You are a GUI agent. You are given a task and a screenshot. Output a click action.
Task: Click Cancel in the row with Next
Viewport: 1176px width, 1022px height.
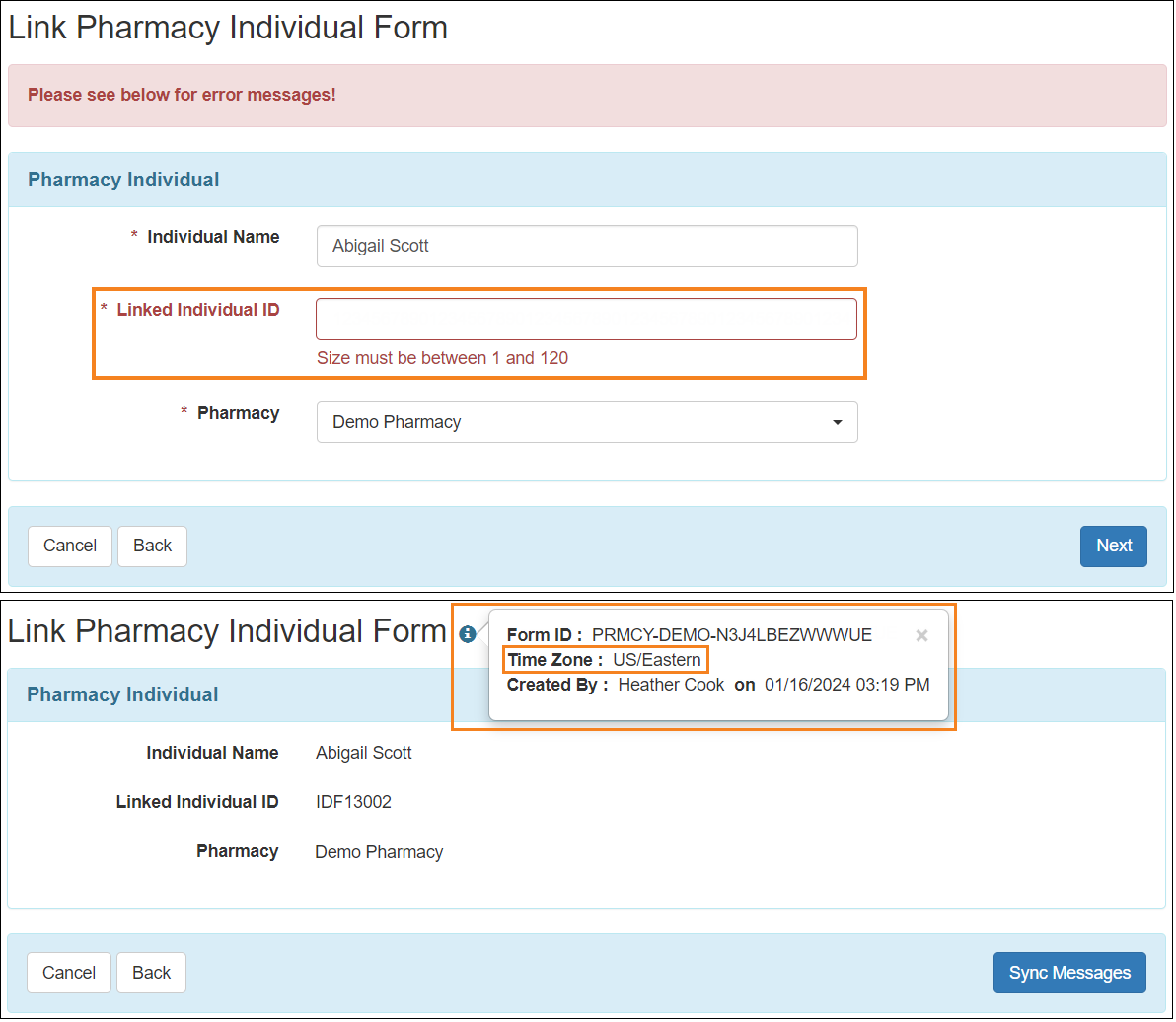(x=70, y=547)
